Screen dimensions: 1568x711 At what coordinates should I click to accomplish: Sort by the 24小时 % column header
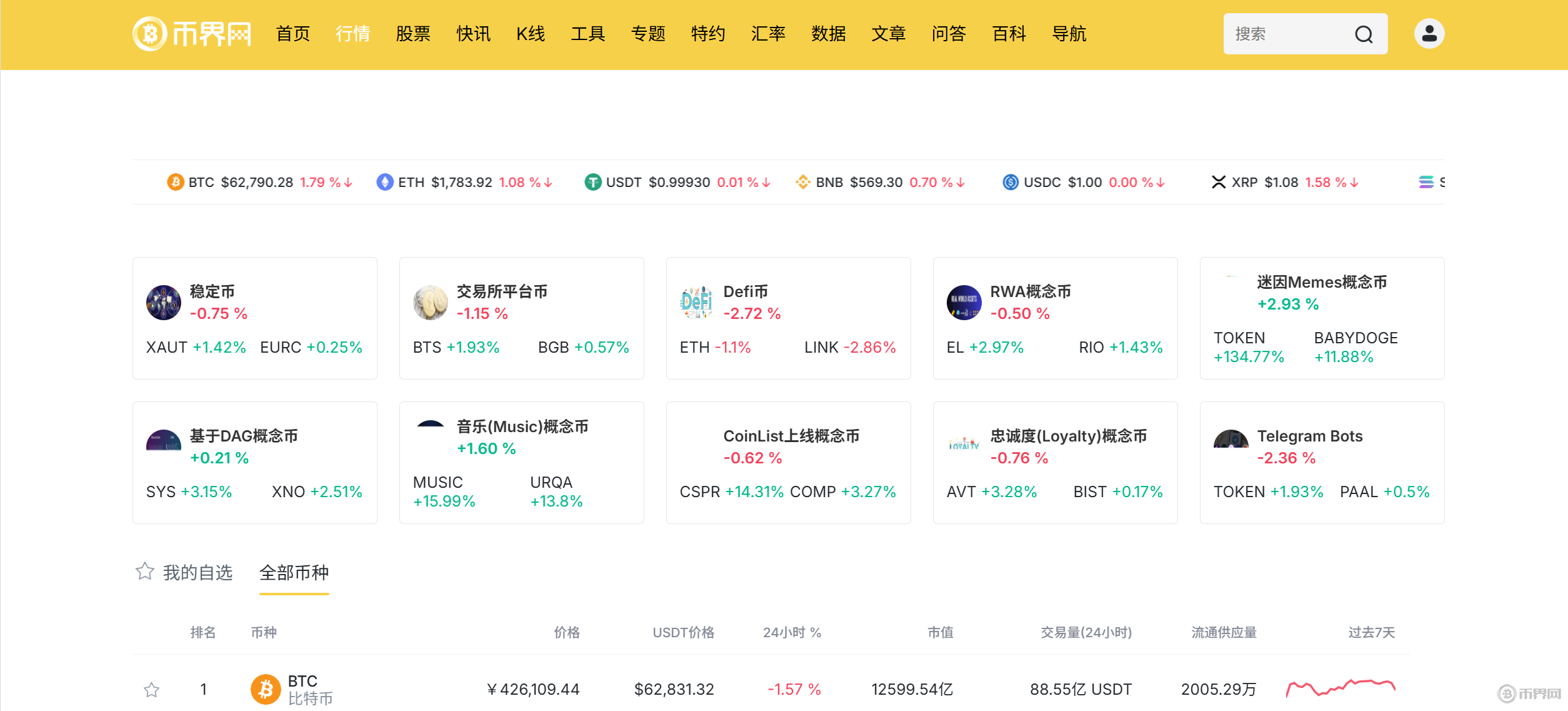click(792, 632)
